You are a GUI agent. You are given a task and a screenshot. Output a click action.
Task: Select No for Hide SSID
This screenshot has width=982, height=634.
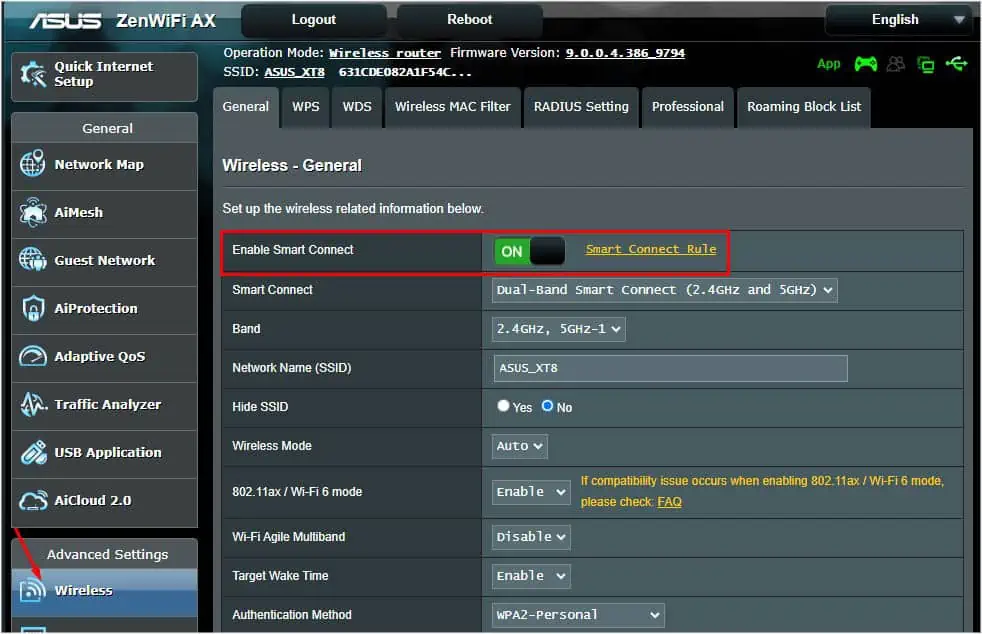coord(547,406)
